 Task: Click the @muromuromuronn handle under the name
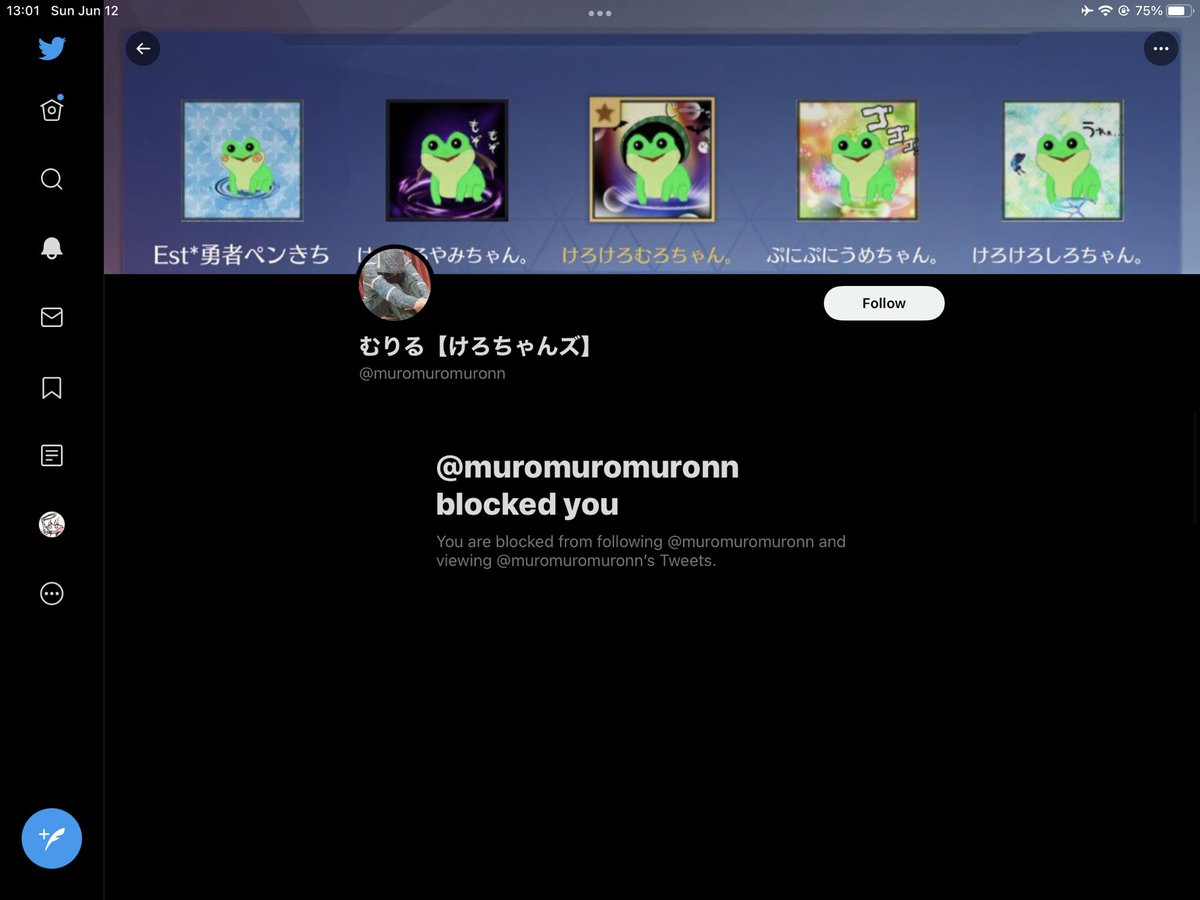[x=432, y=373]
